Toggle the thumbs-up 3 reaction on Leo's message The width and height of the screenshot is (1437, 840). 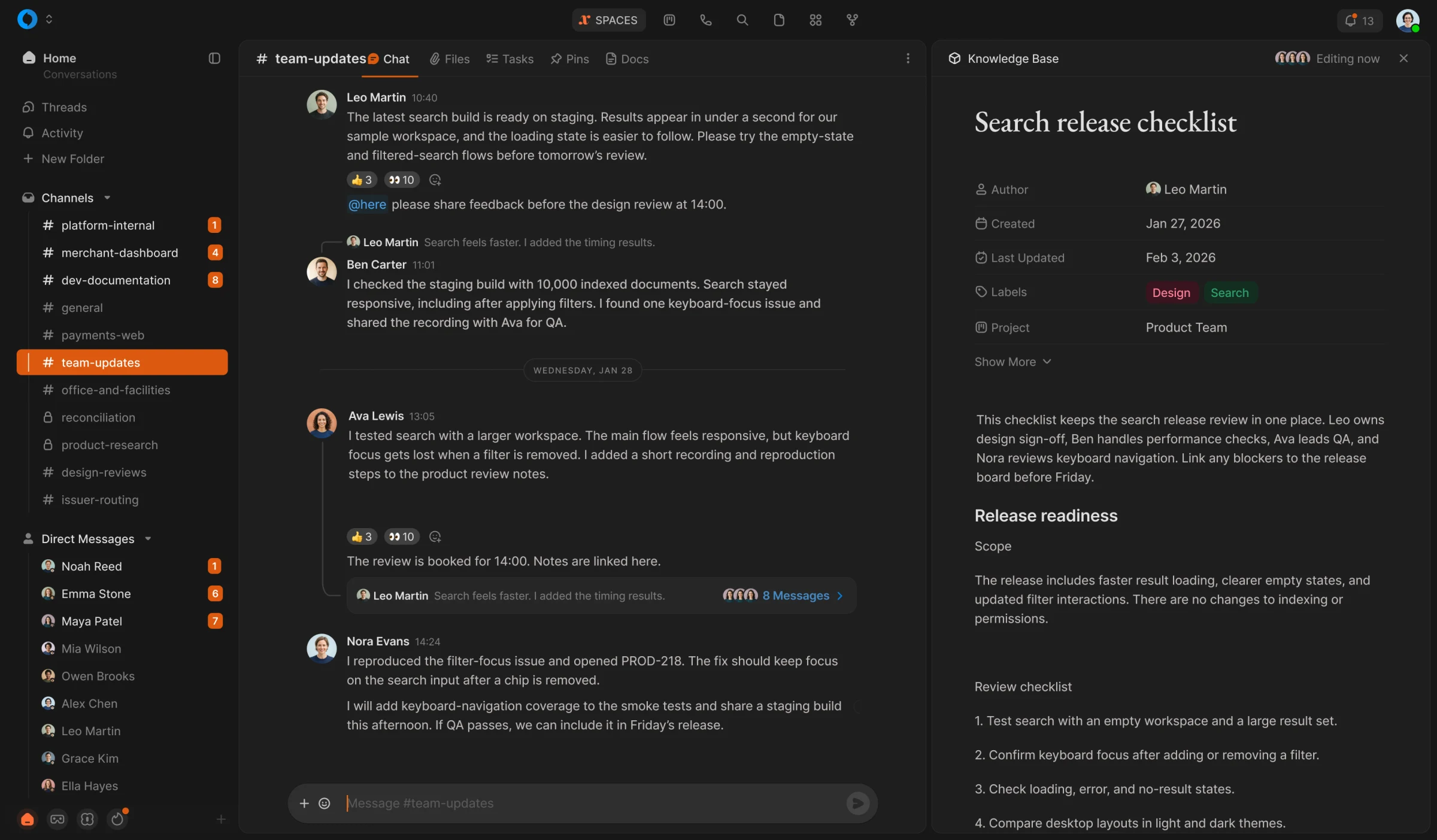[362, 180]
